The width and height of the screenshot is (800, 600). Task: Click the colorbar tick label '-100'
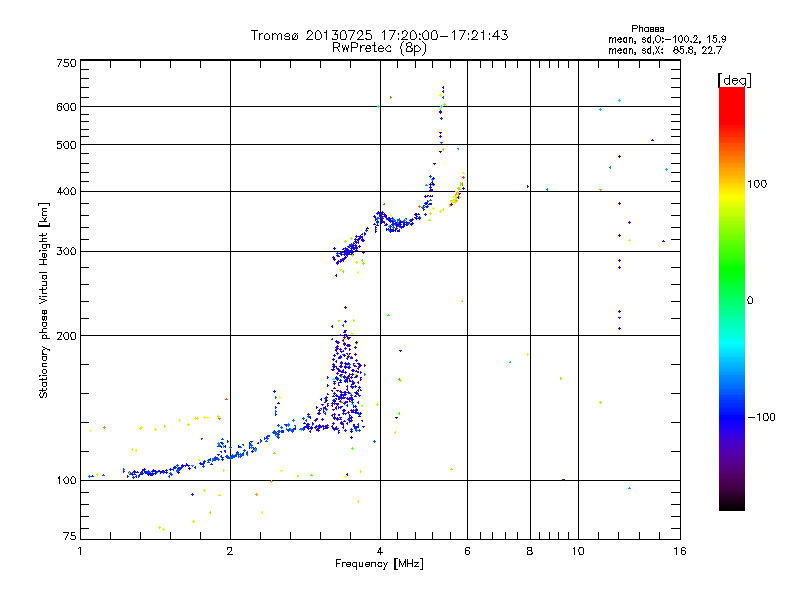click(761, 417)
